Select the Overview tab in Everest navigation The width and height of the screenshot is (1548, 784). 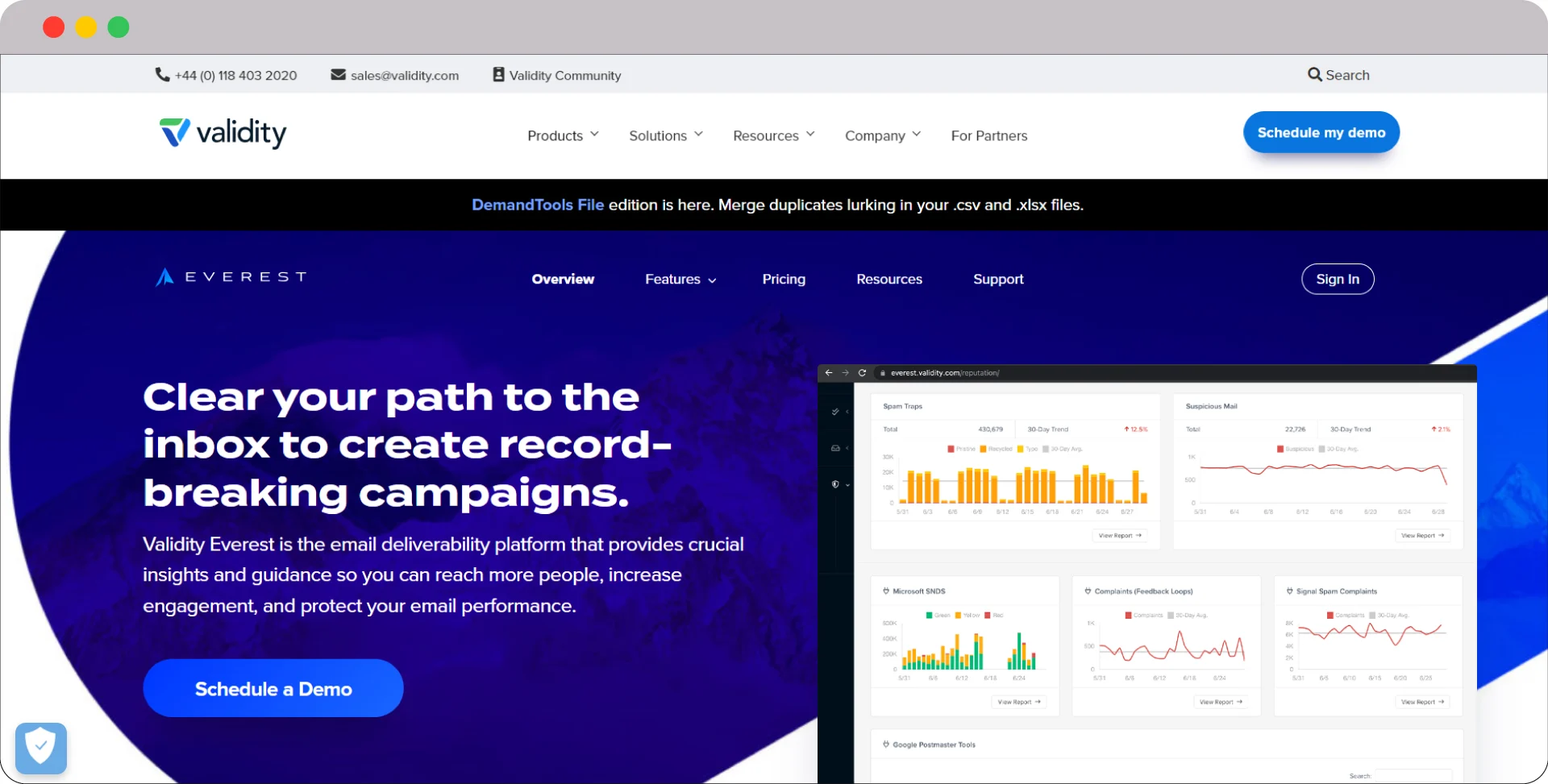563,279
